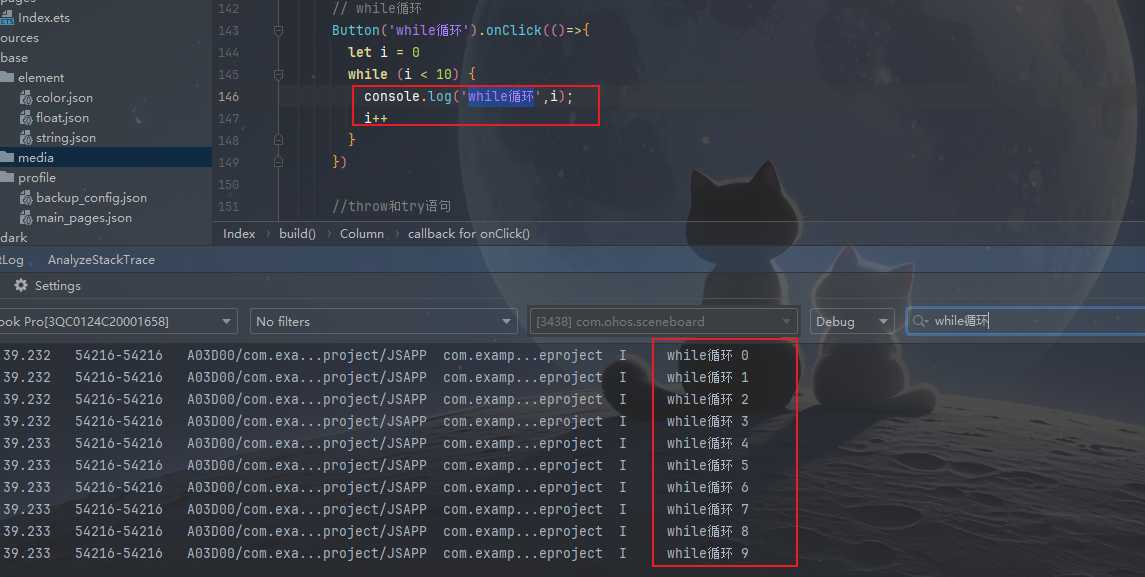The image size is (1145, 577).
Task: Click the Settings gear icon
Action: pos(21,286)
